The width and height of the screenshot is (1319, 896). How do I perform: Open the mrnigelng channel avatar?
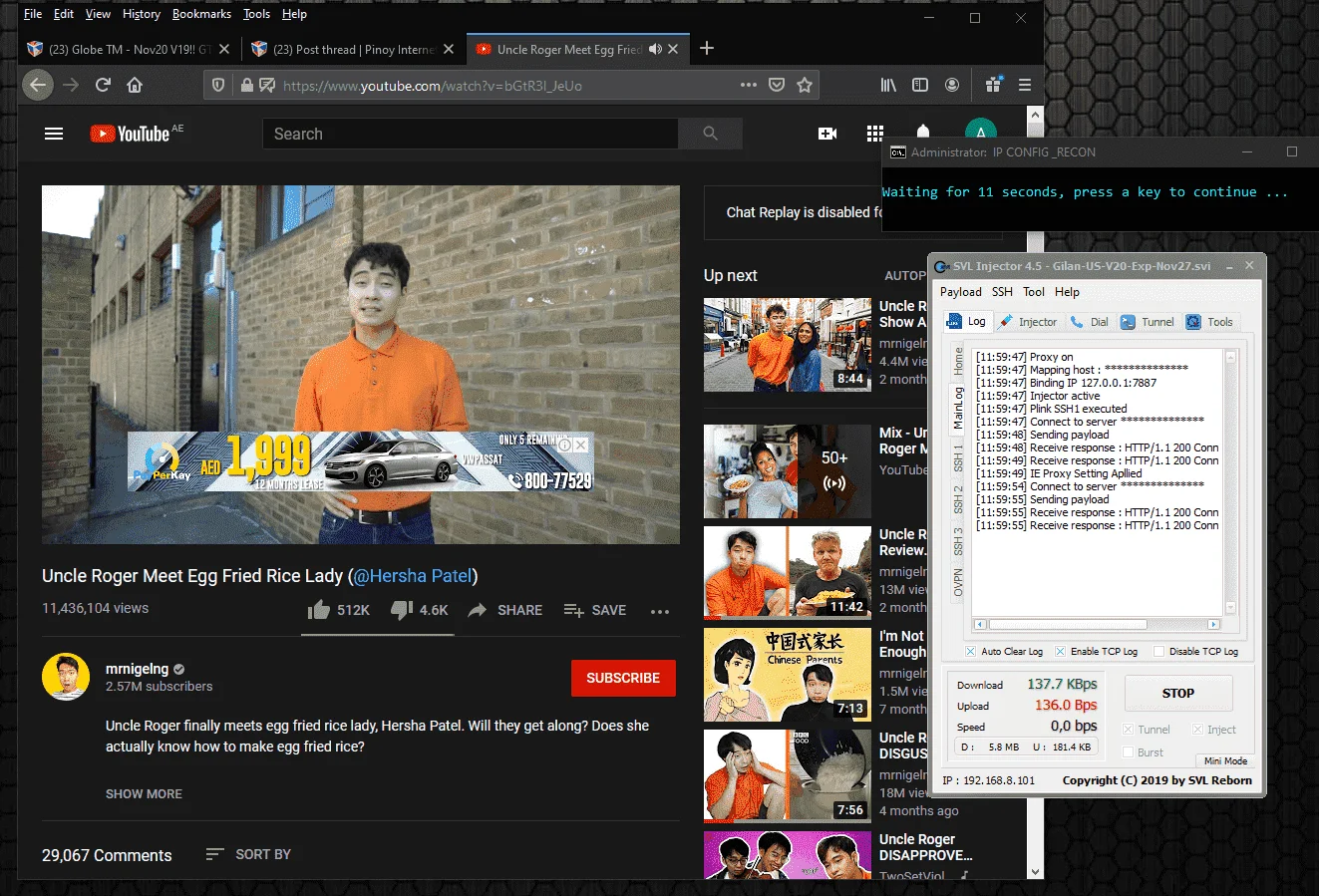coord(66,678)
